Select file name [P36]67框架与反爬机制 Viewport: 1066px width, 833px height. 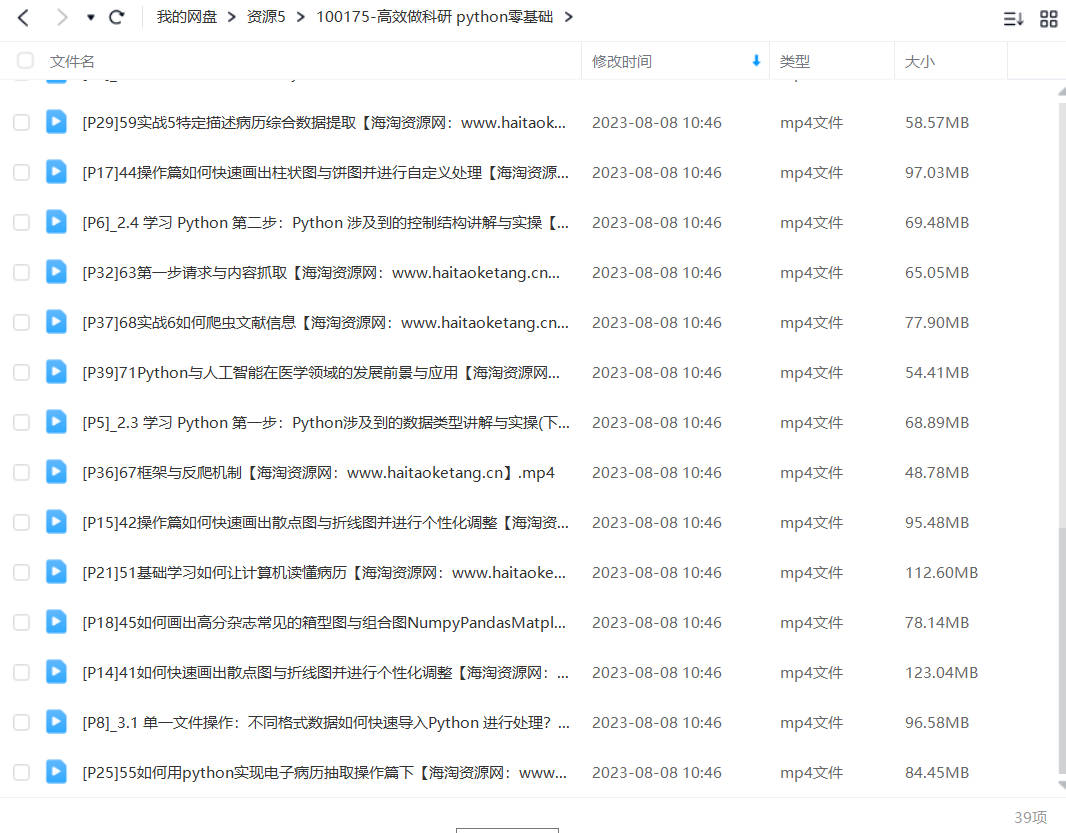click(318, 473)
